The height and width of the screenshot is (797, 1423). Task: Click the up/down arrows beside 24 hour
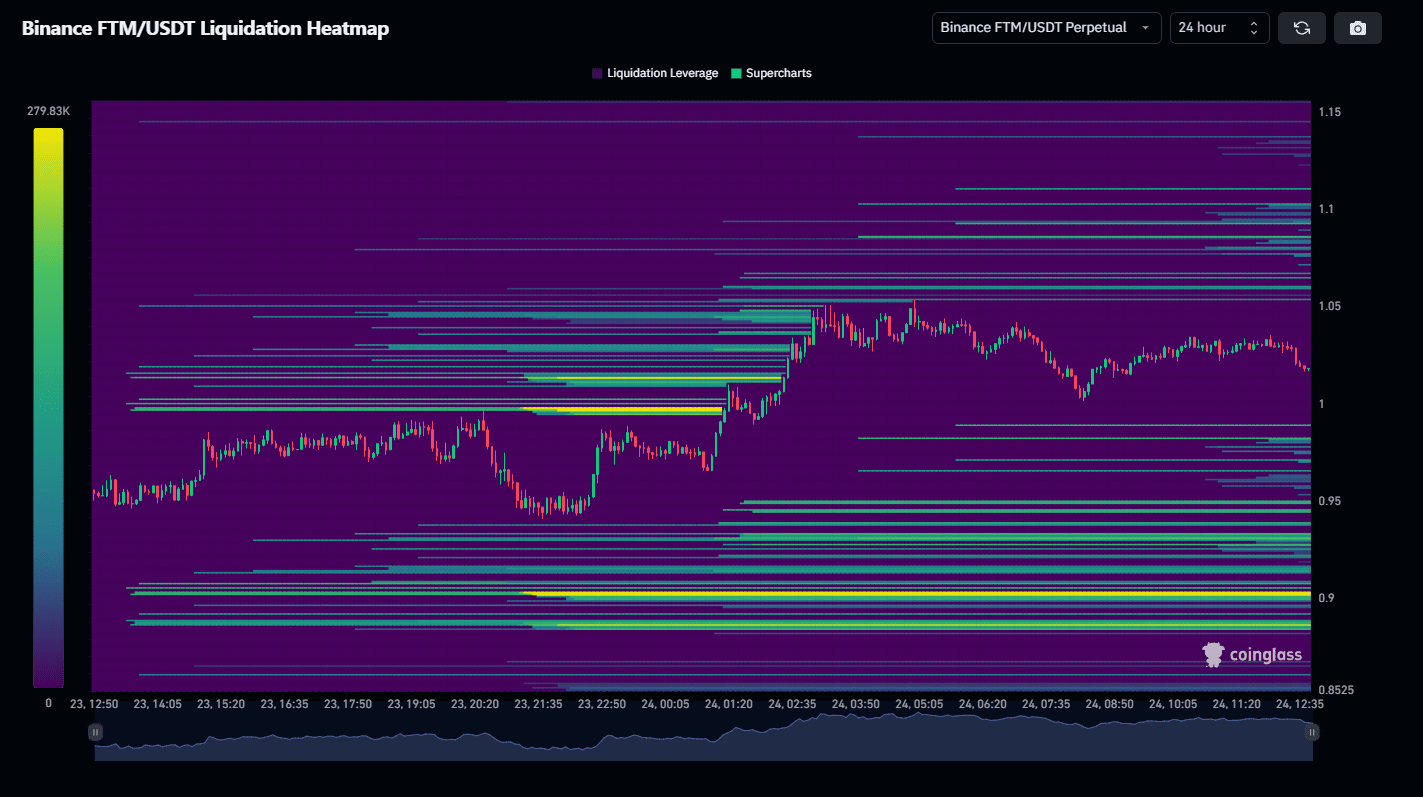(1254, 28)
